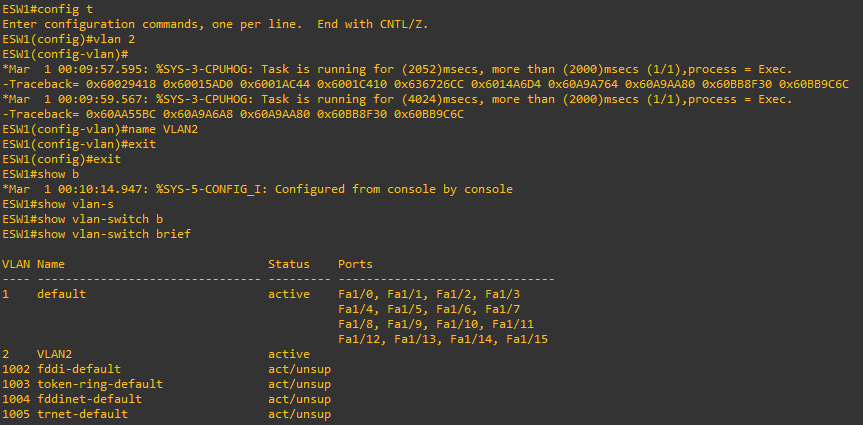Click the fddi-default VLAN 1002 entry

(x=167, y=369)
